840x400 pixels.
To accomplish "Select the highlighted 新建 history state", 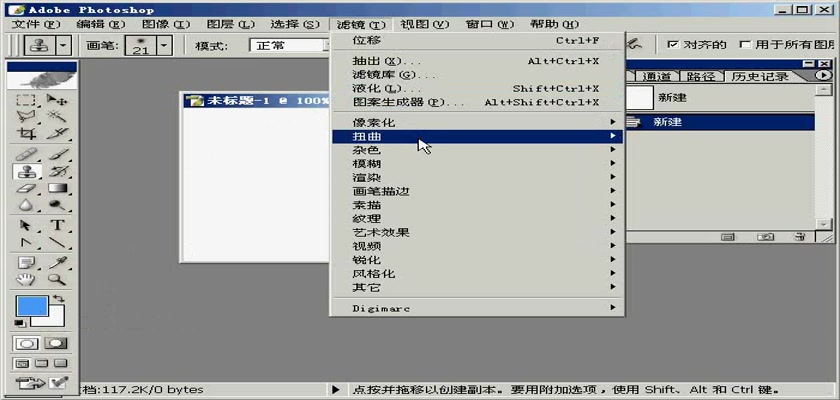I will tap(721, 122).
